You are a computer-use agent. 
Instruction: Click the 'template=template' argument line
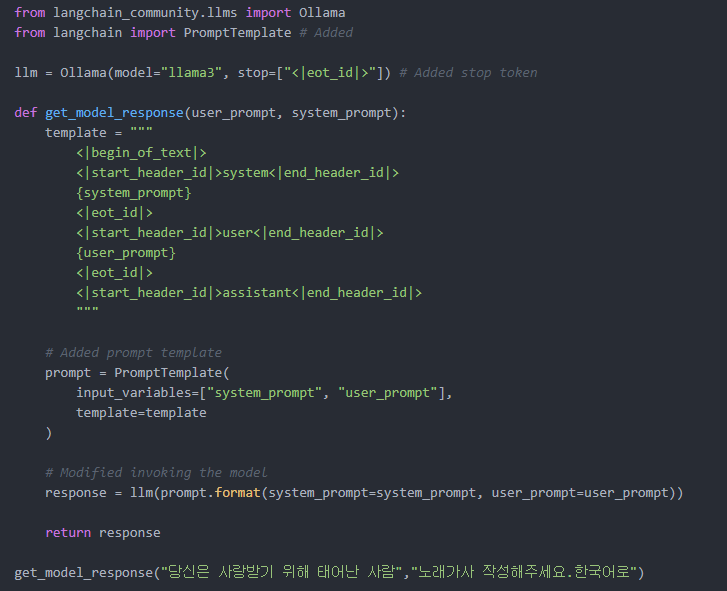[141, 413]
